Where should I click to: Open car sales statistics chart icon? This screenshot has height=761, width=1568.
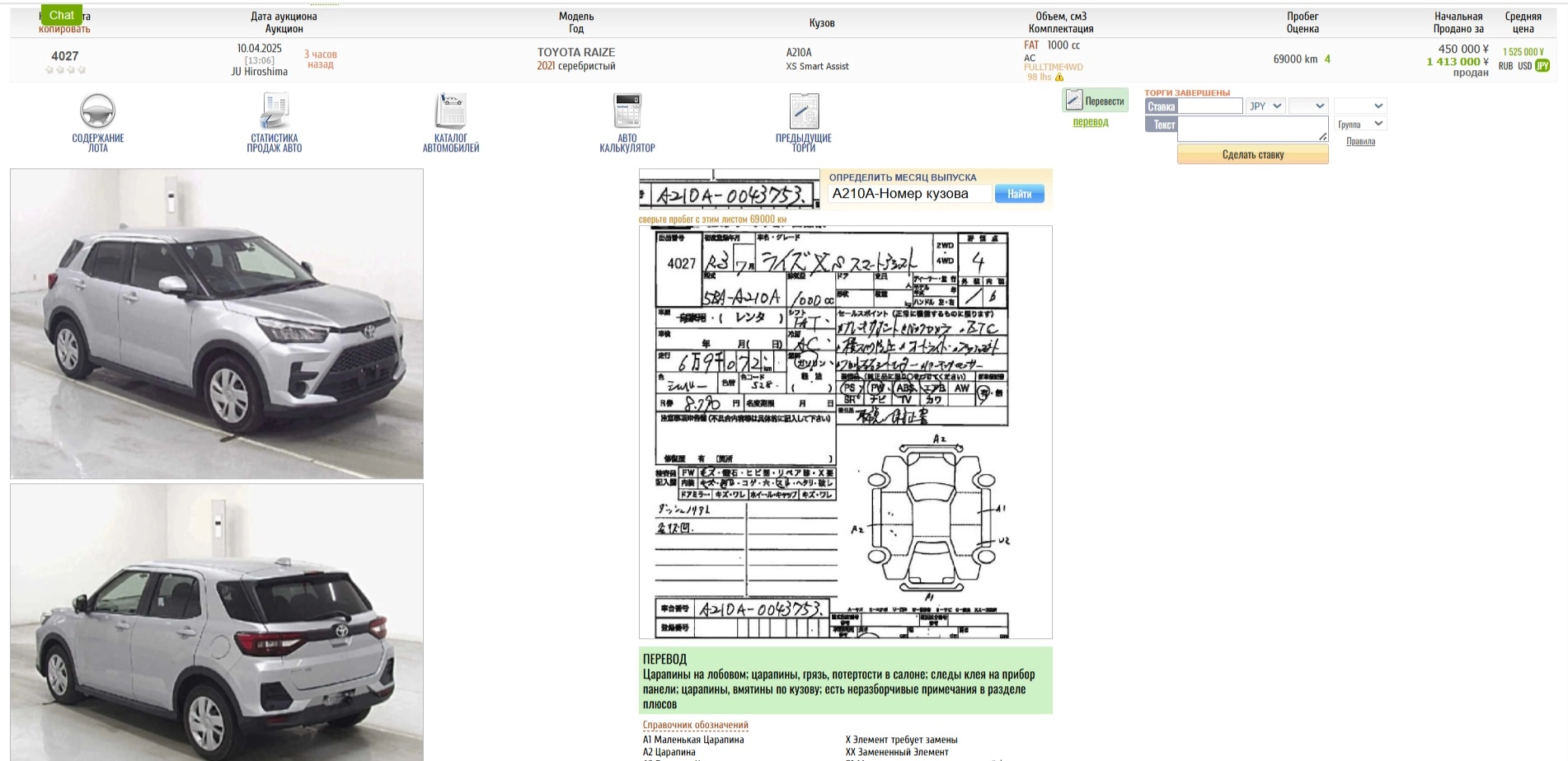[275, 110]
